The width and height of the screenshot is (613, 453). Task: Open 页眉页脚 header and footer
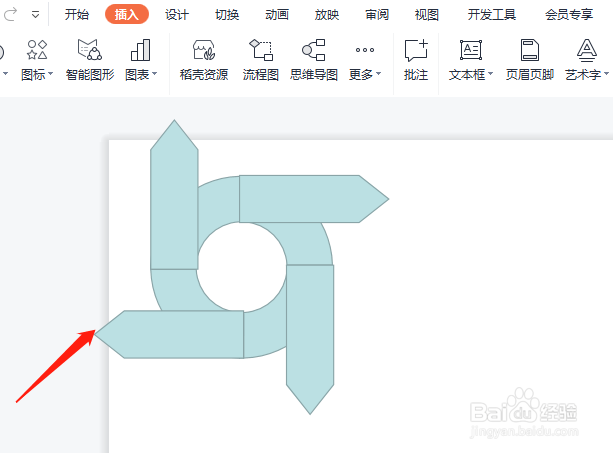530,60
